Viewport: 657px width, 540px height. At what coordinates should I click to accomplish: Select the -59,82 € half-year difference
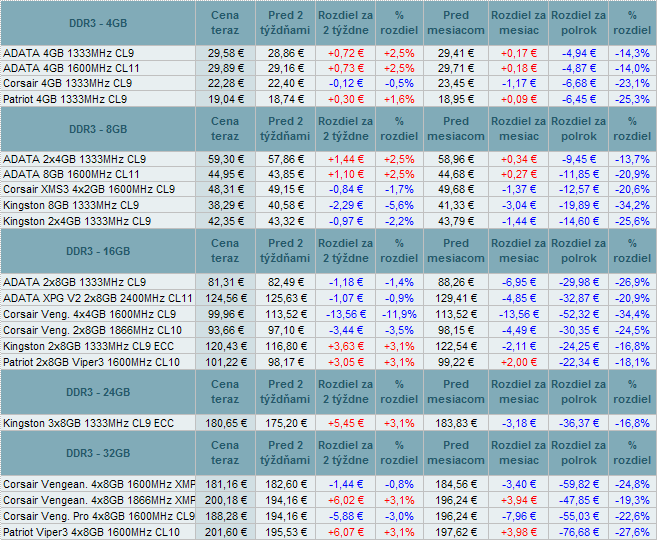pyautogui.click(x=579, y=484)
